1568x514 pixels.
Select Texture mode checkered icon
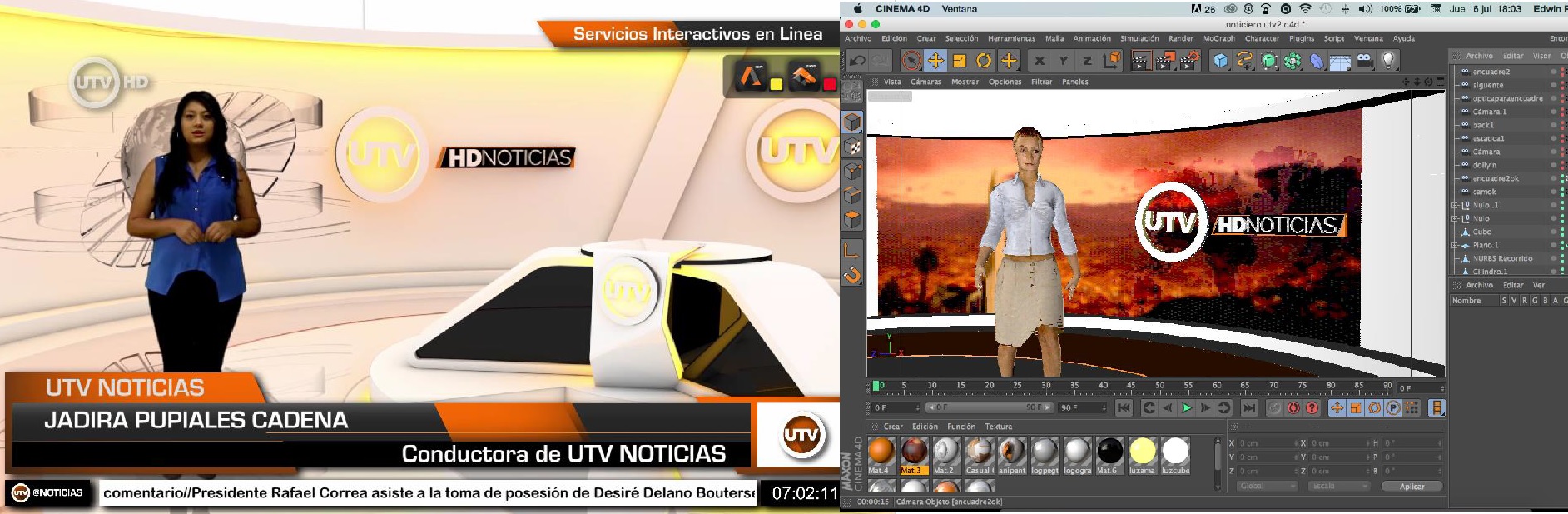pos(851,147)
